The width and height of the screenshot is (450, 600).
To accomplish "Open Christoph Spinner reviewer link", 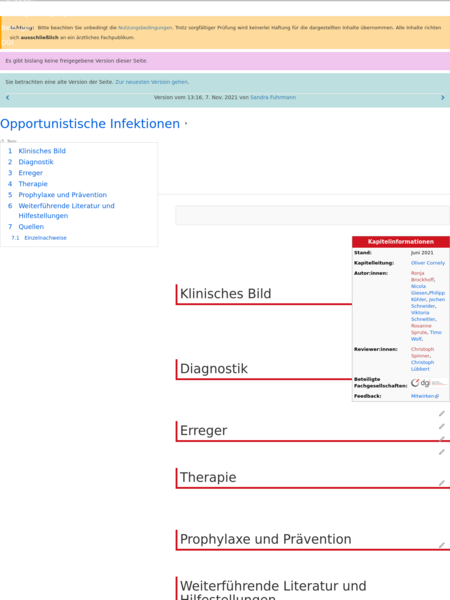I will pos(422,352).
